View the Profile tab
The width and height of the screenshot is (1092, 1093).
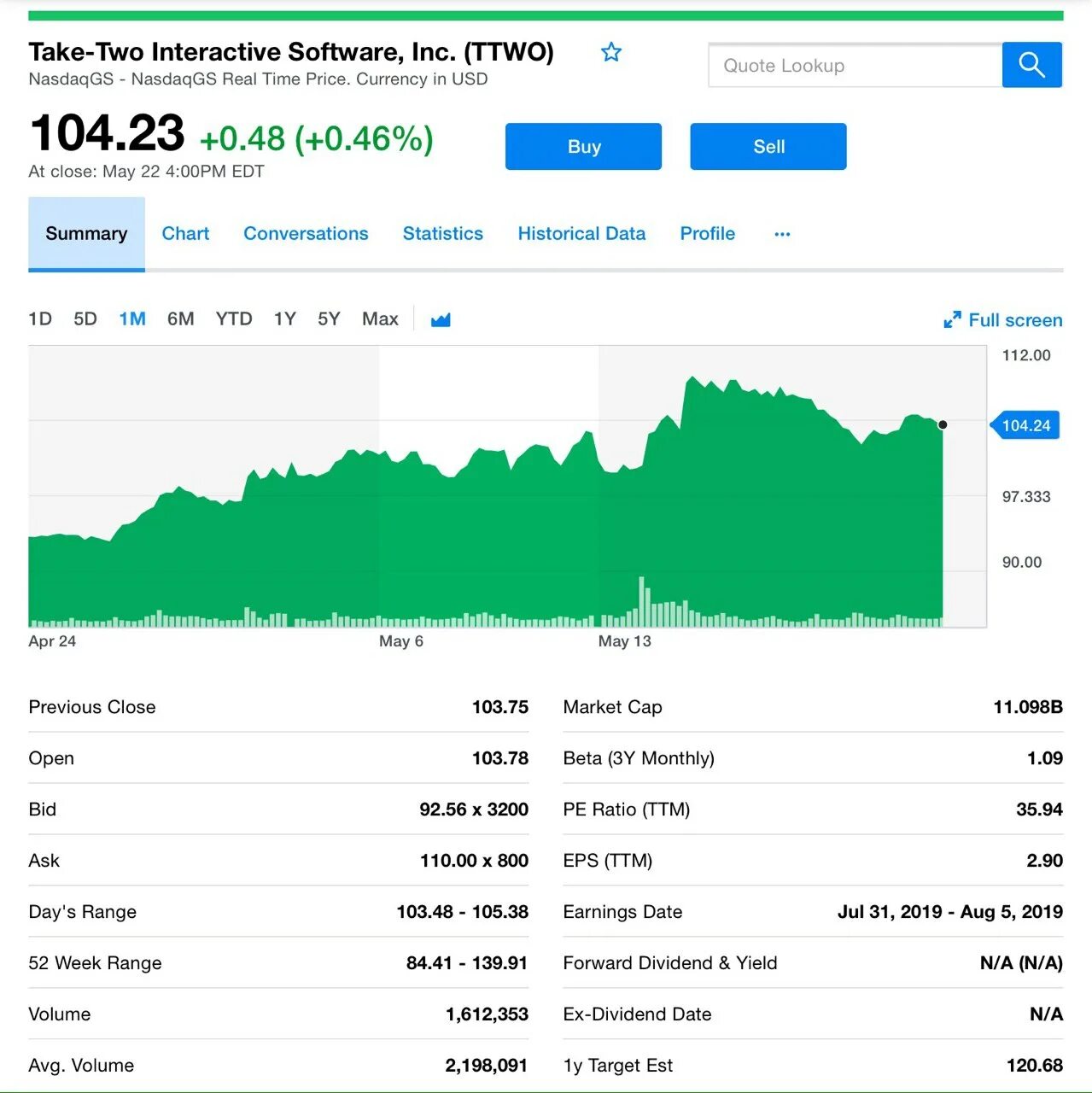[x=708, y=234]
